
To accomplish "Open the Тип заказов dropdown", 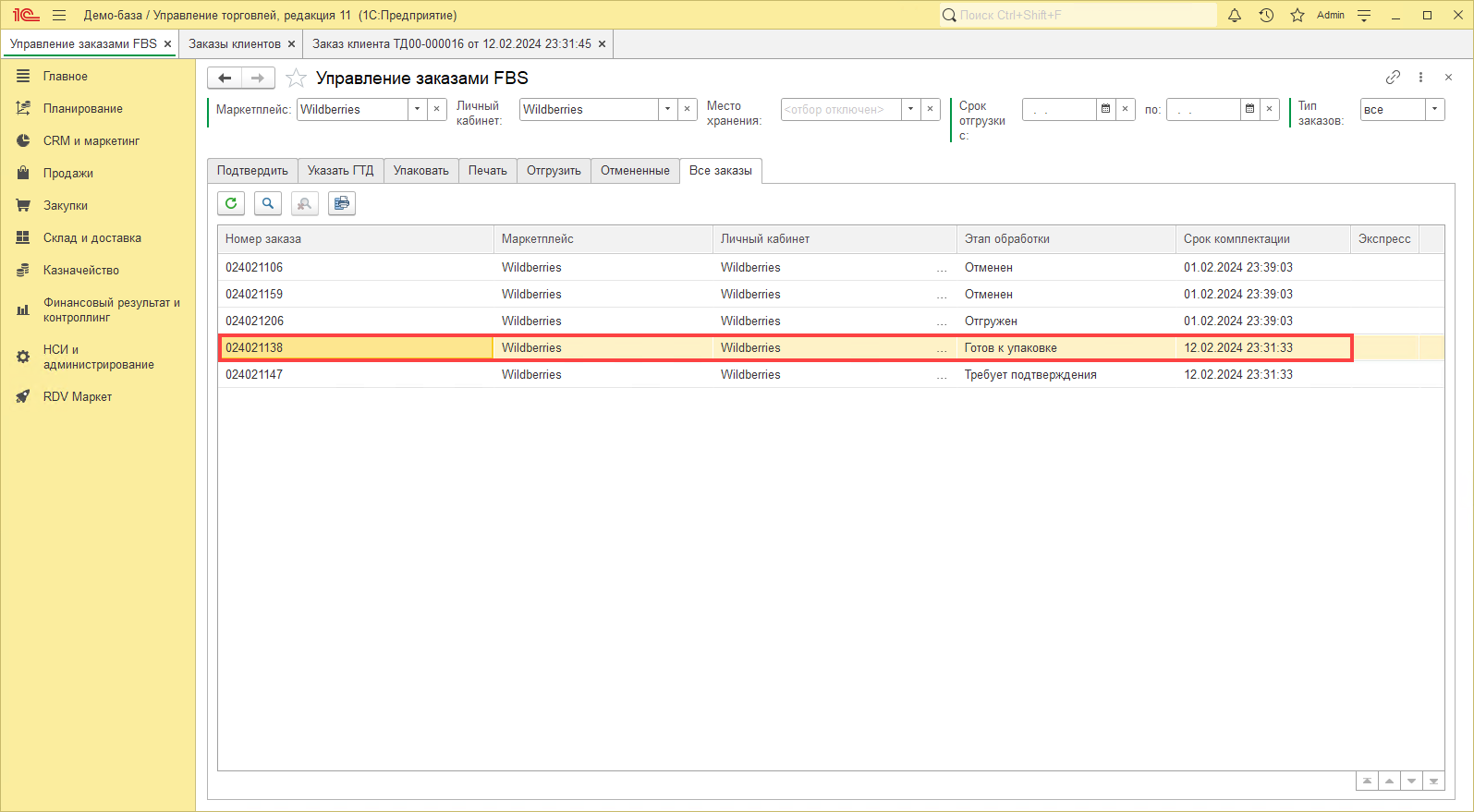I will pyautogui.click(x=1434, y=109).
